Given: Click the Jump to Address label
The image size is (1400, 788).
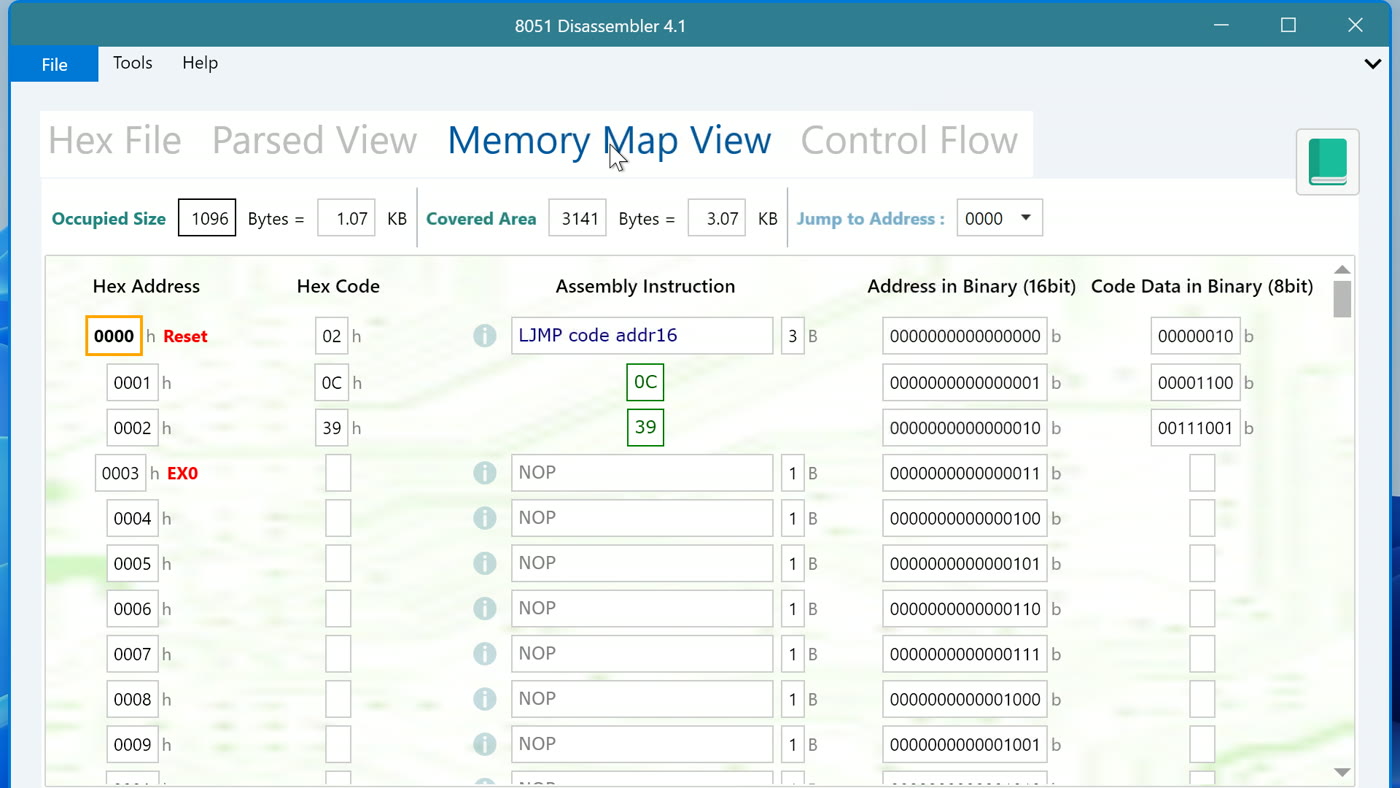Looking at the screenshot, I should click(x=870, y=218).
